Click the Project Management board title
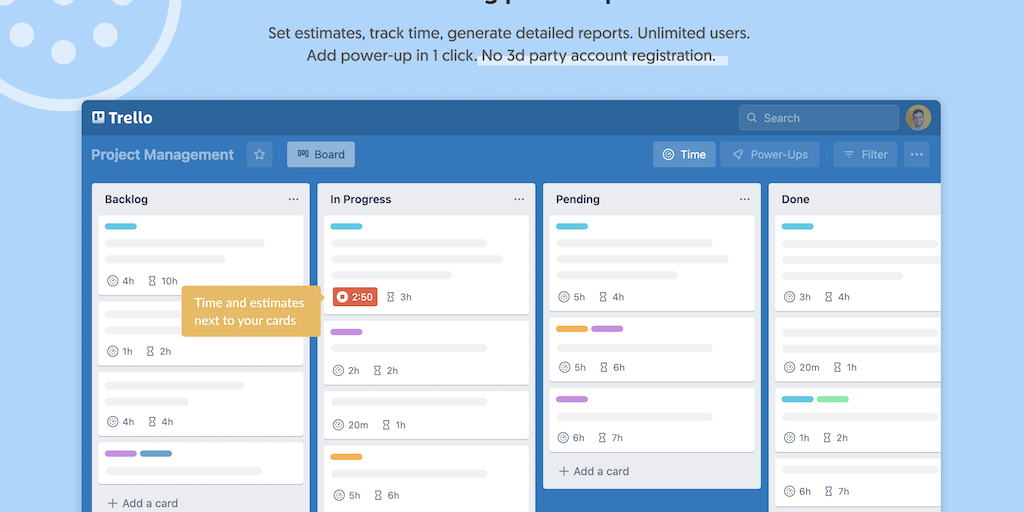The image size is (1024, 512). [x=162, y=155]
